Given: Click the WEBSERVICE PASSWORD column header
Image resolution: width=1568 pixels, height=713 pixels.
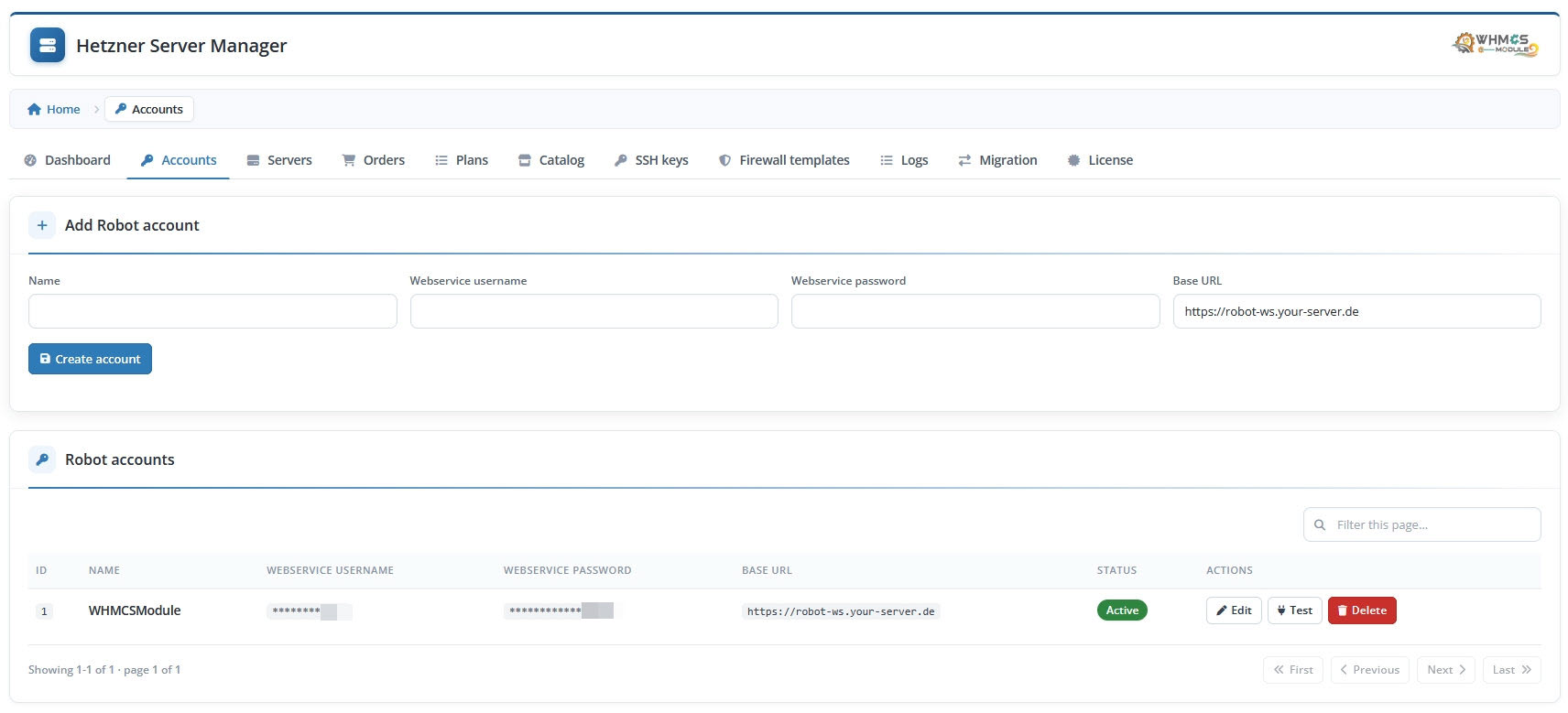Looking at the screenshot, I should (567, 570).
